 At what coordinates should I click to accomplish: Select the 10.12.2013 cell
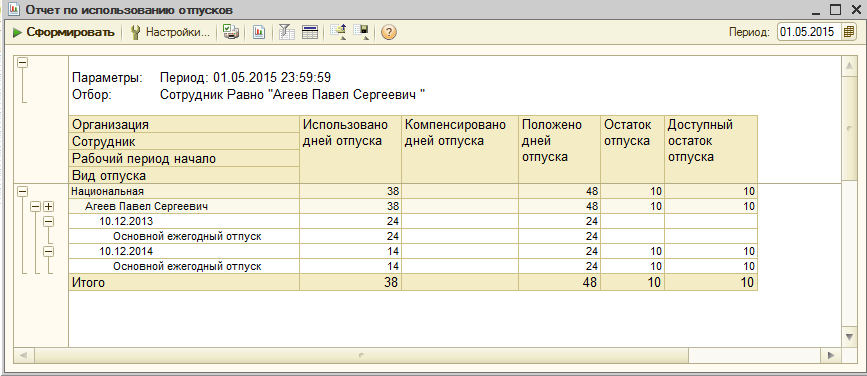184,221
